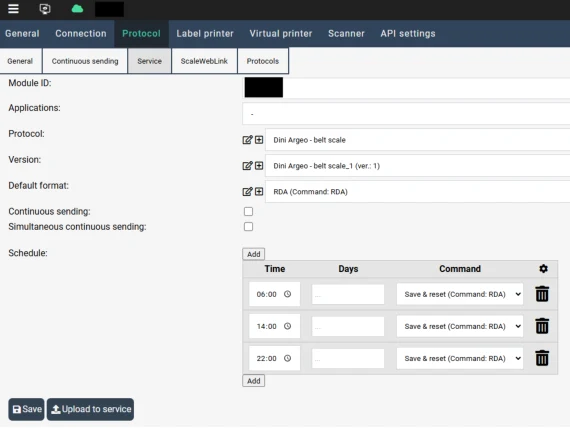The width and height of the screenshot is (570, 428).
Task: Click the Command column header
Action: (x=460, y=269)
